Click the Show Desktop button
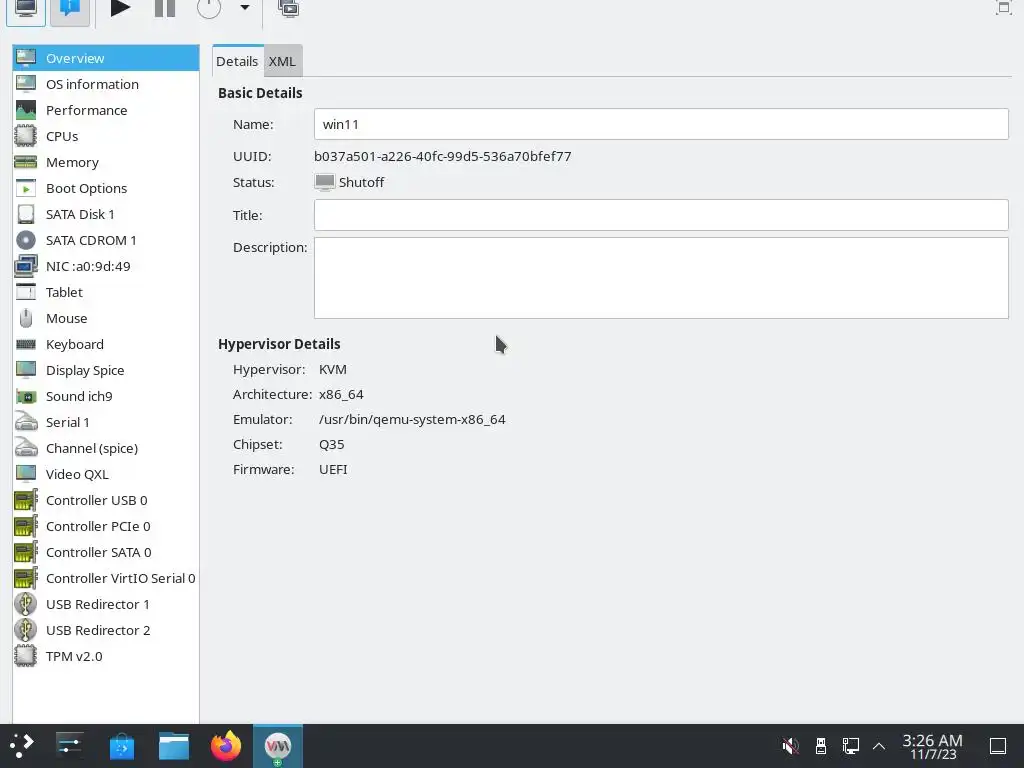The height and width of the screenshot is (768, 1024). click(x=998, y=746)
